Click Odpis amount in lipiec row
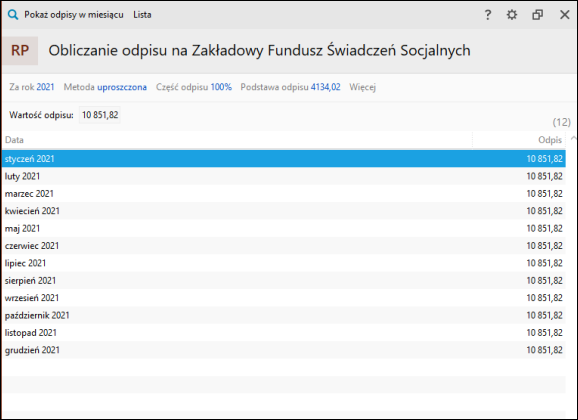 tap(544, 263)
